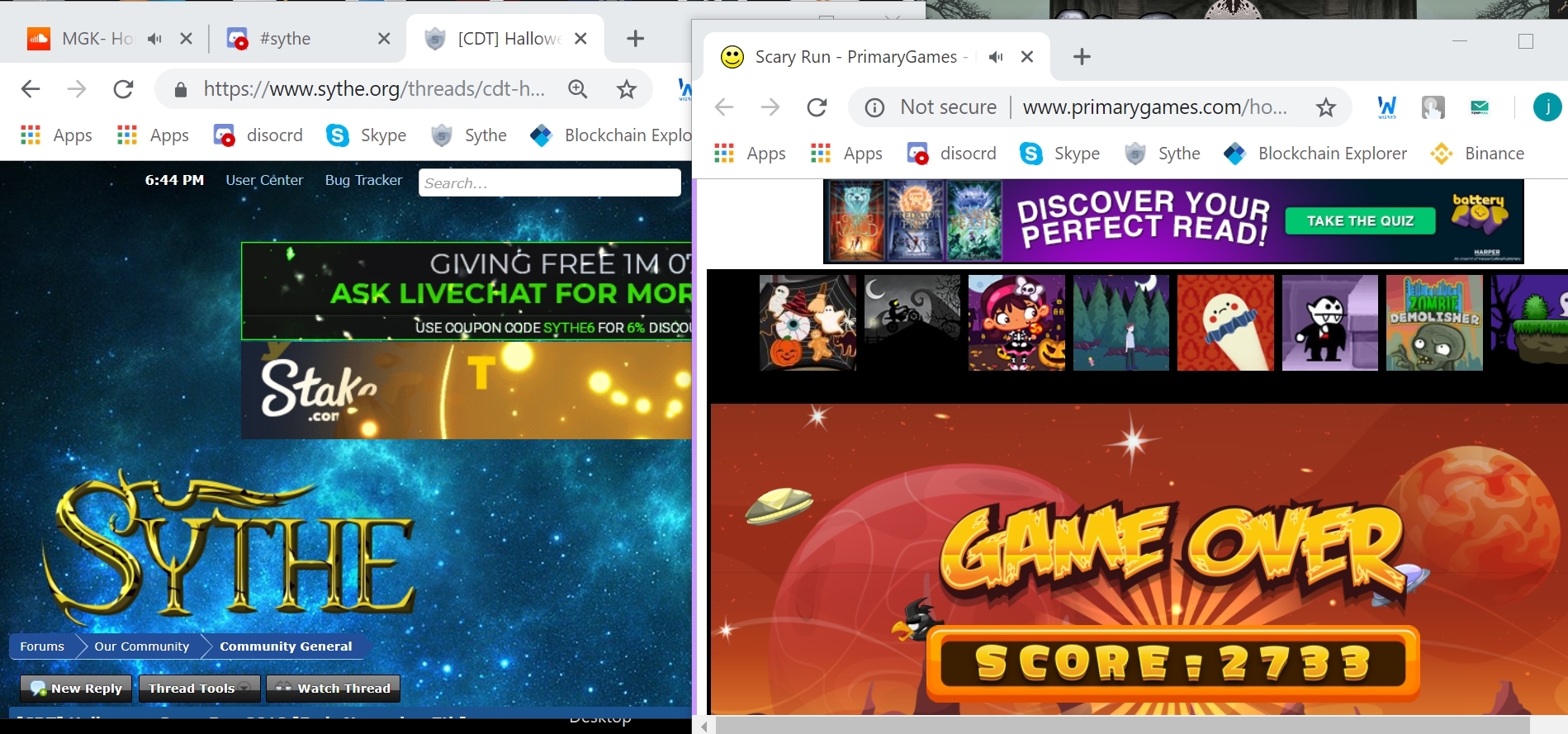The width and height of the screenshot is (1568, 734).
Task: Go back in the Sythe browser window
Action: point(31,89)
